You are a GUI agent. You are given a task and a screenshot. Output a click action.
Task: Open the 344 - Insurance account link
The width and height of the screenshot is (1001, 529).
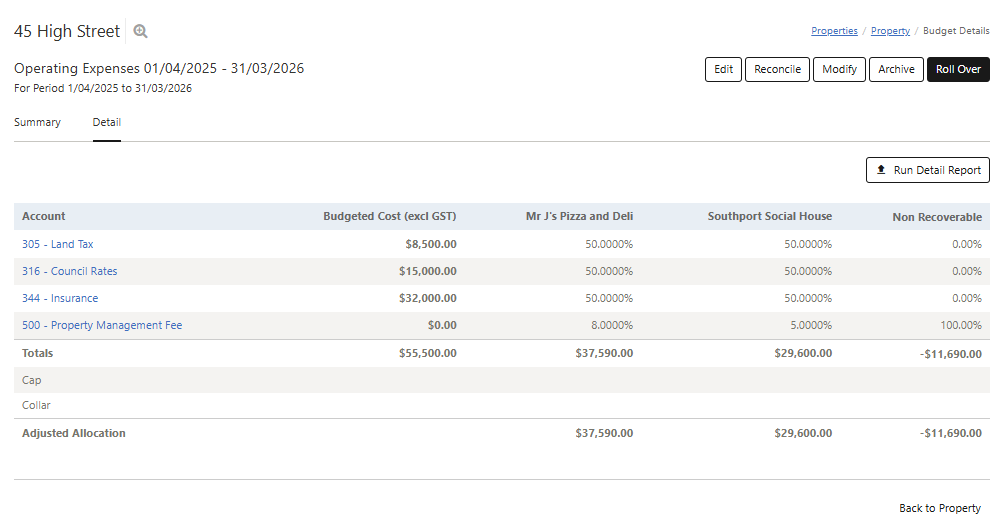point(60,298)
